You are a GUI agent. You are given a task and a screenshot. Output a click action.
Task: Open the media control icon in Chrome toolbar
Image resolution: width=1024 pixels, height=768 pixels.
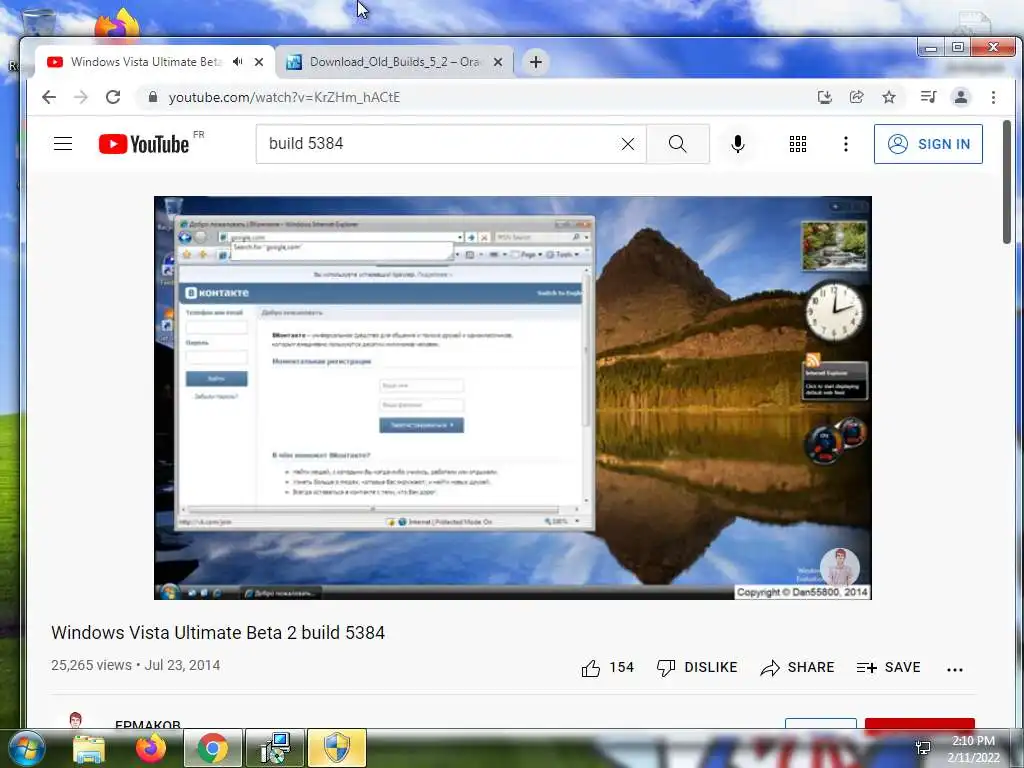928,97
